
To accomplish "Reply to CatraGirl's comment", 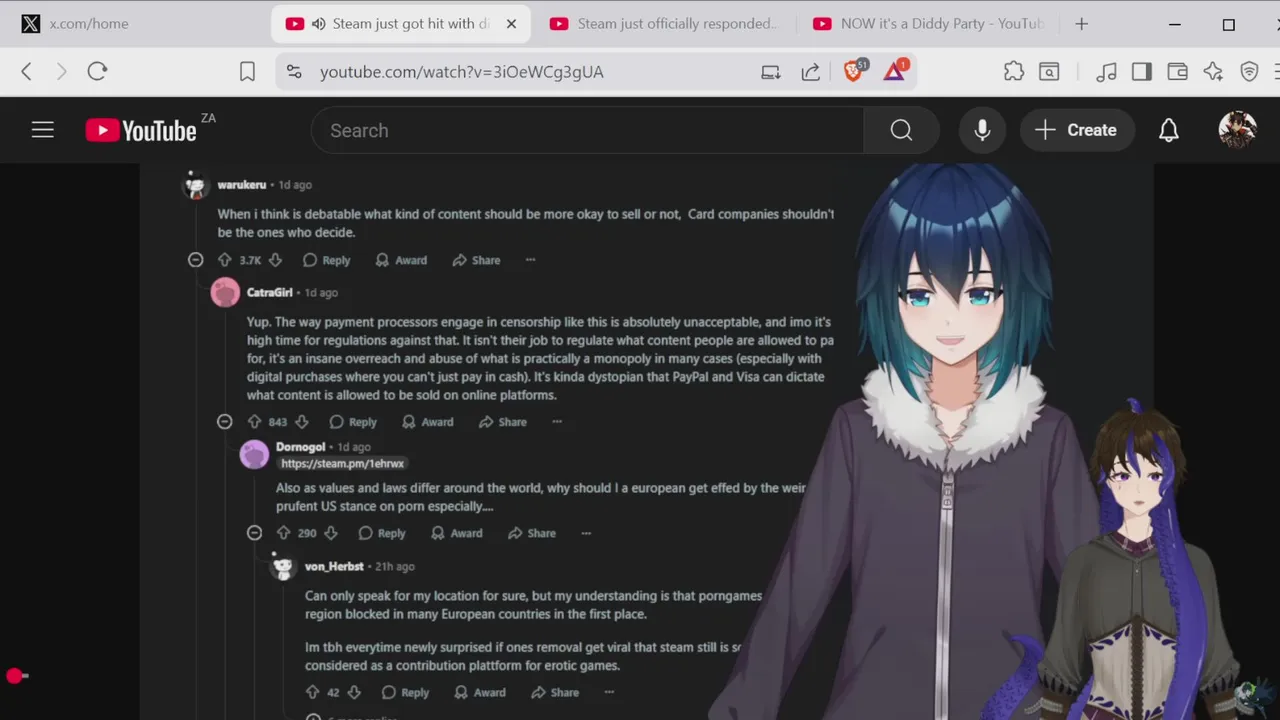I will point(353,422).
